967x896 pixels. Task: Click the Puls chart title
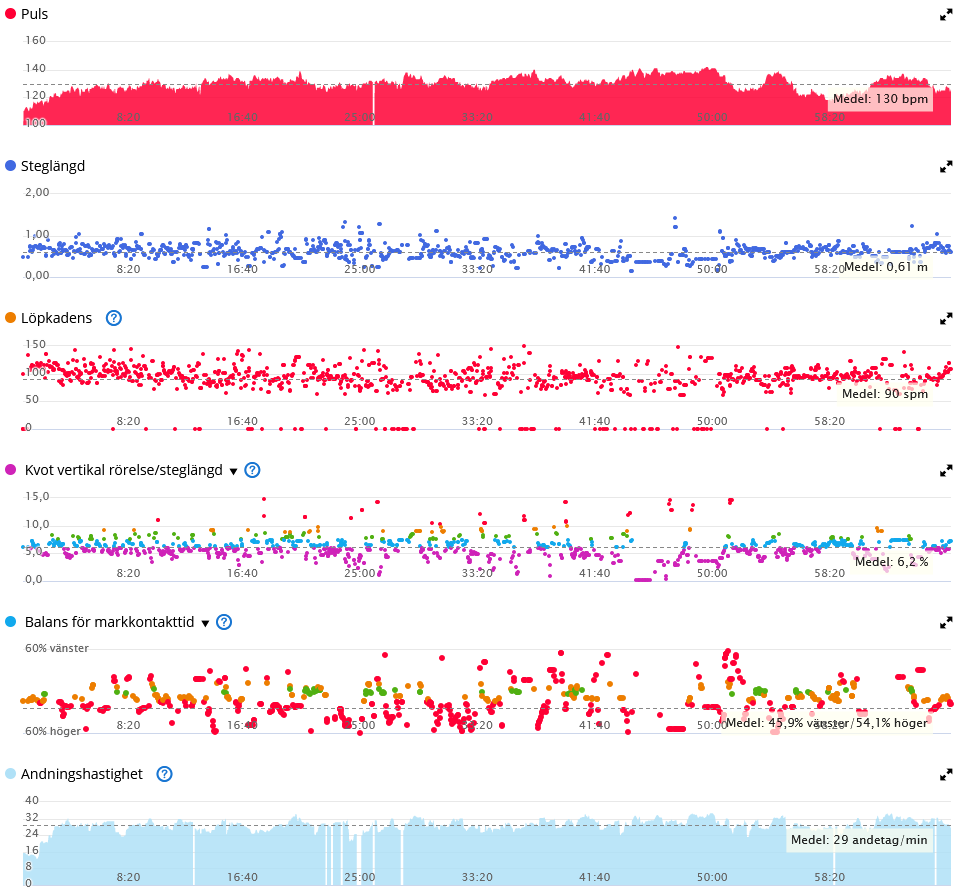pos(35,14)
